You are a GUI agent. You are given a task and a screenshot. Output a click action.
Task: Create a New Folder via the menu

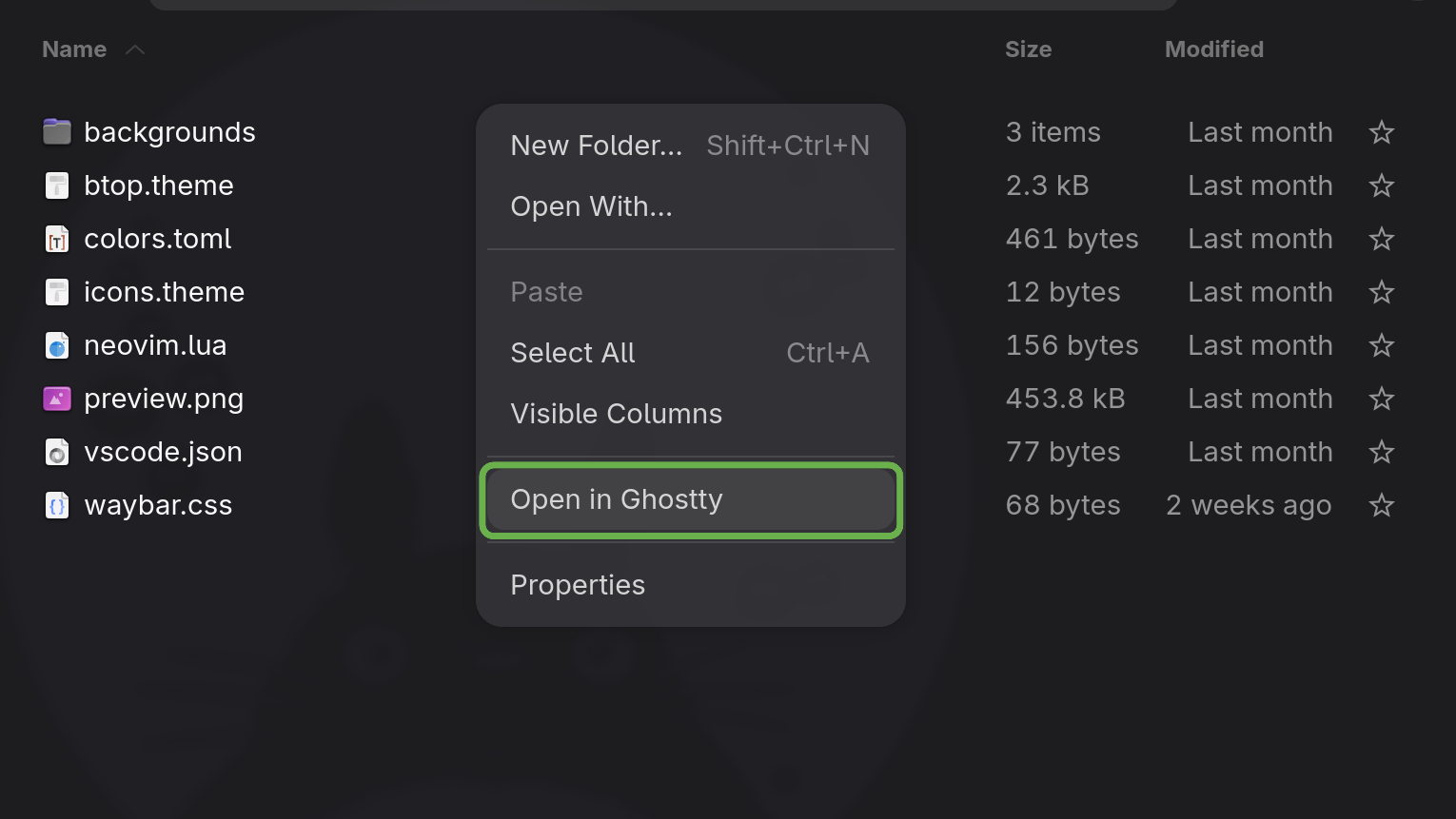(x=596, y=145)
